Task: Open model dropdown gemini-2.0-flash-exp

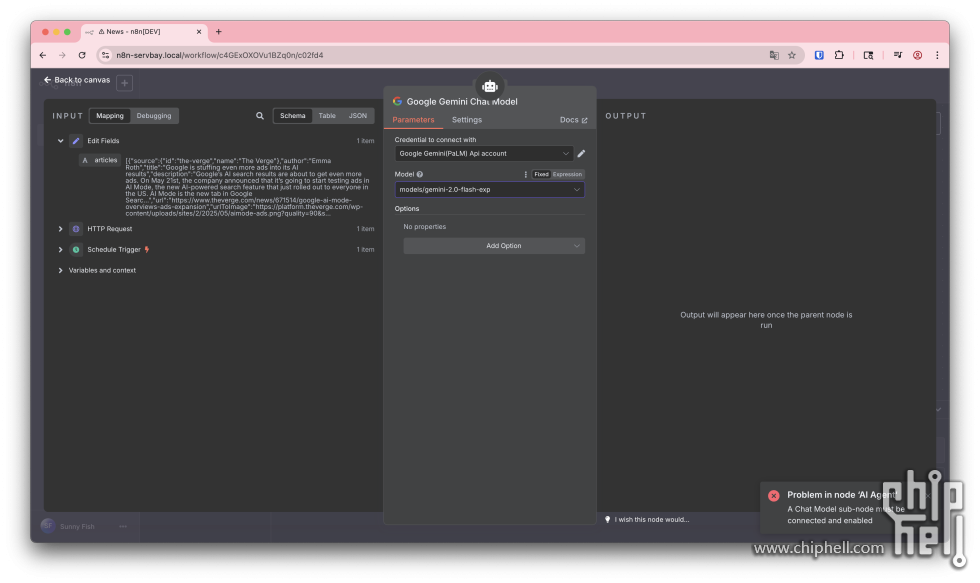Action: pos(489,189)
